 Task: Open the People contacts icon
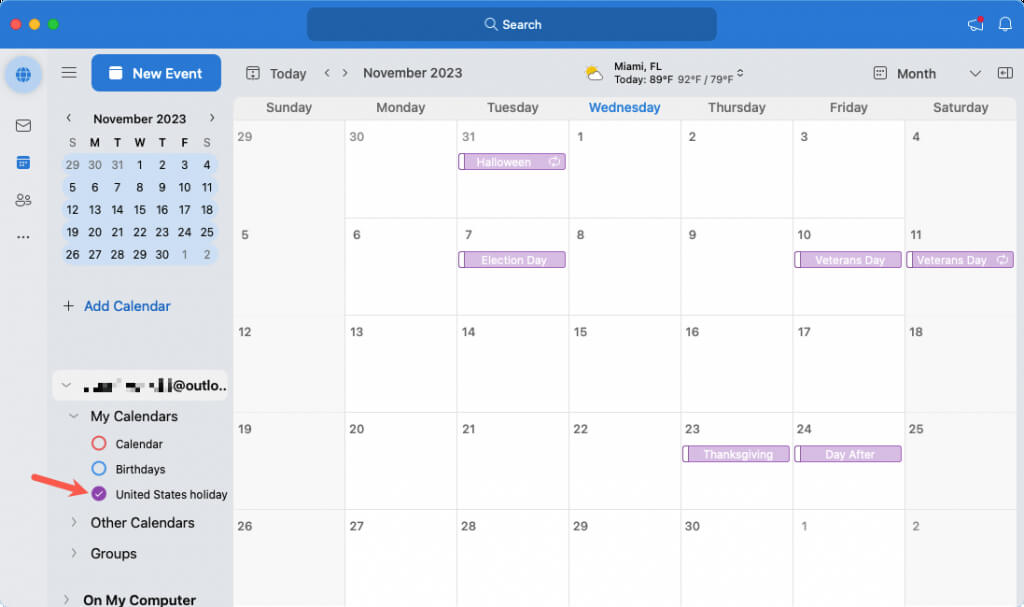[x=24, y=200]
